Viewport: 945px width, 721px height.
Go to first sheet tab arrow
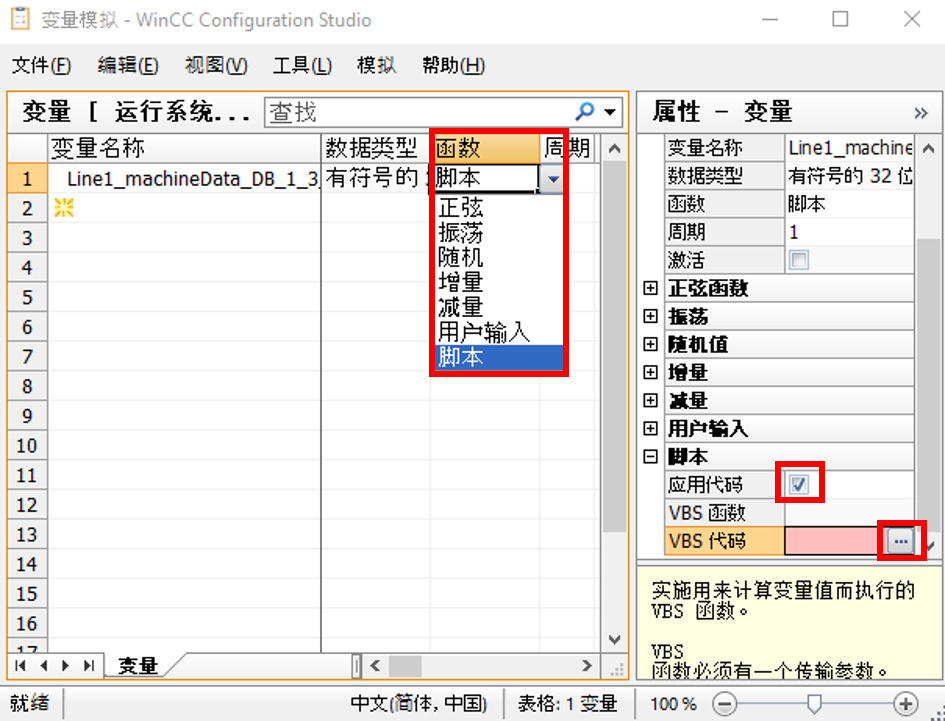20,666
